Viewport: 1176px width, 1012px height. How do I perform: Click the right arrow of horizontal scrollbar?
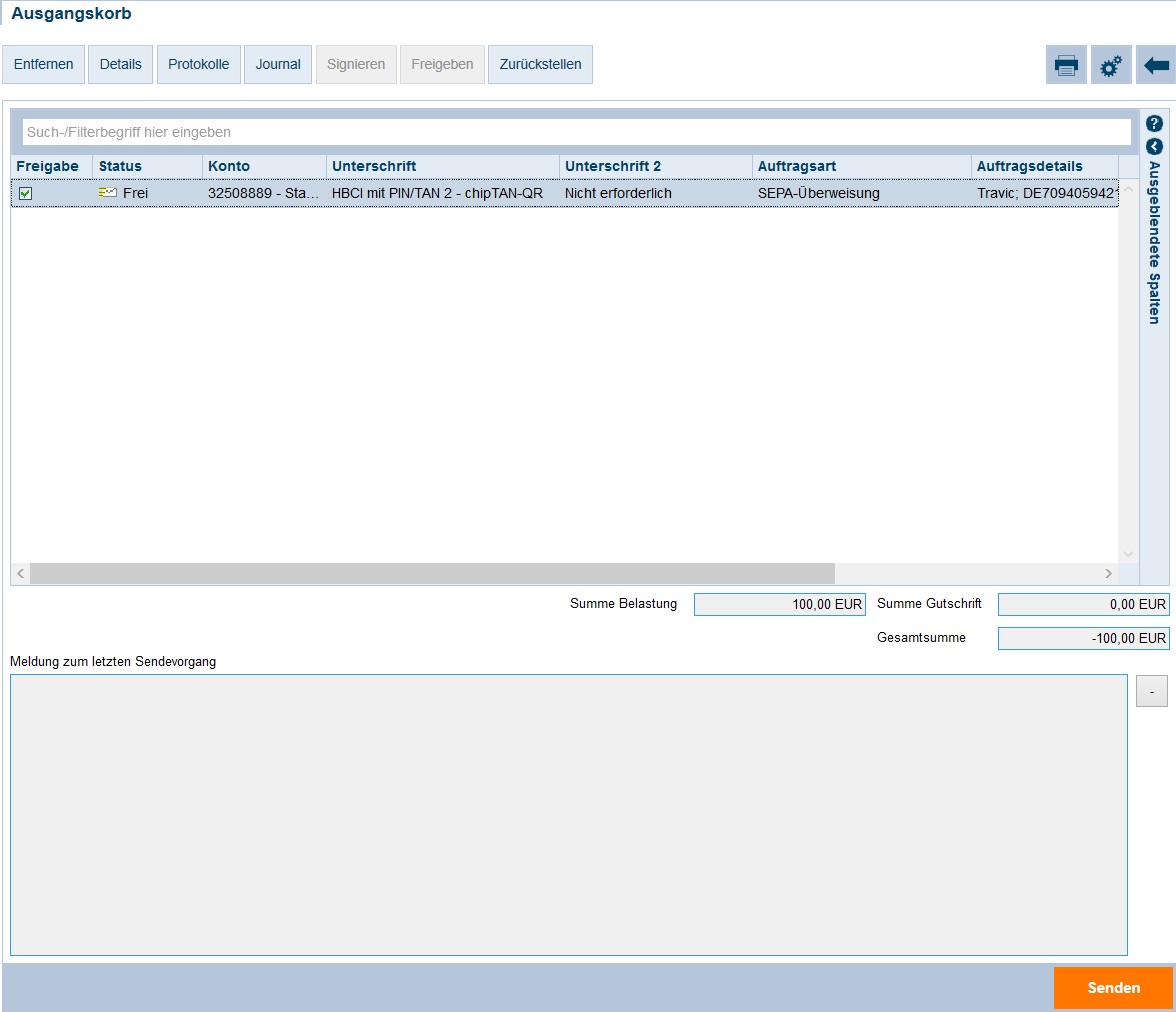(x=1108, y=573)
